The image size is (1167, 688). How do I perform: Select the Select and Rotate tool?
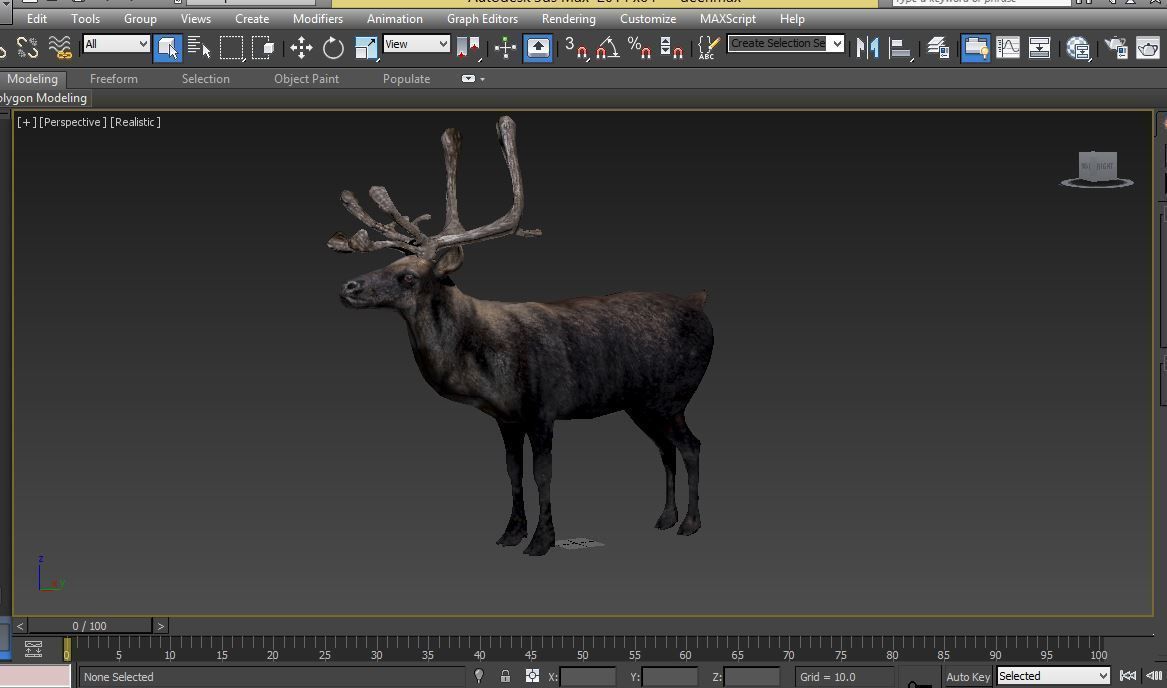[x=333, y=48]
